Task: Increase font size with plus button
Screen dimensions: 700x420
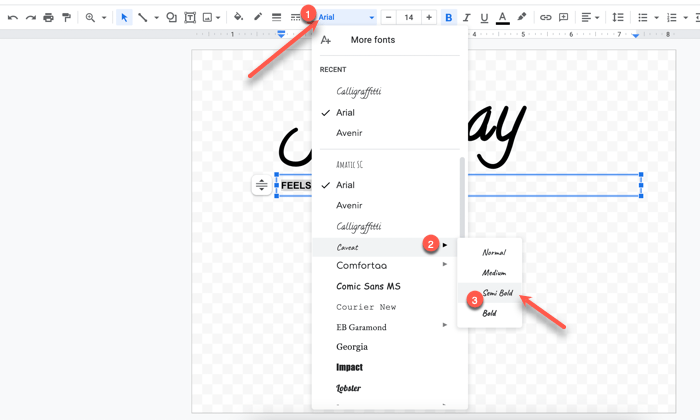Action: tap(429, 17)
